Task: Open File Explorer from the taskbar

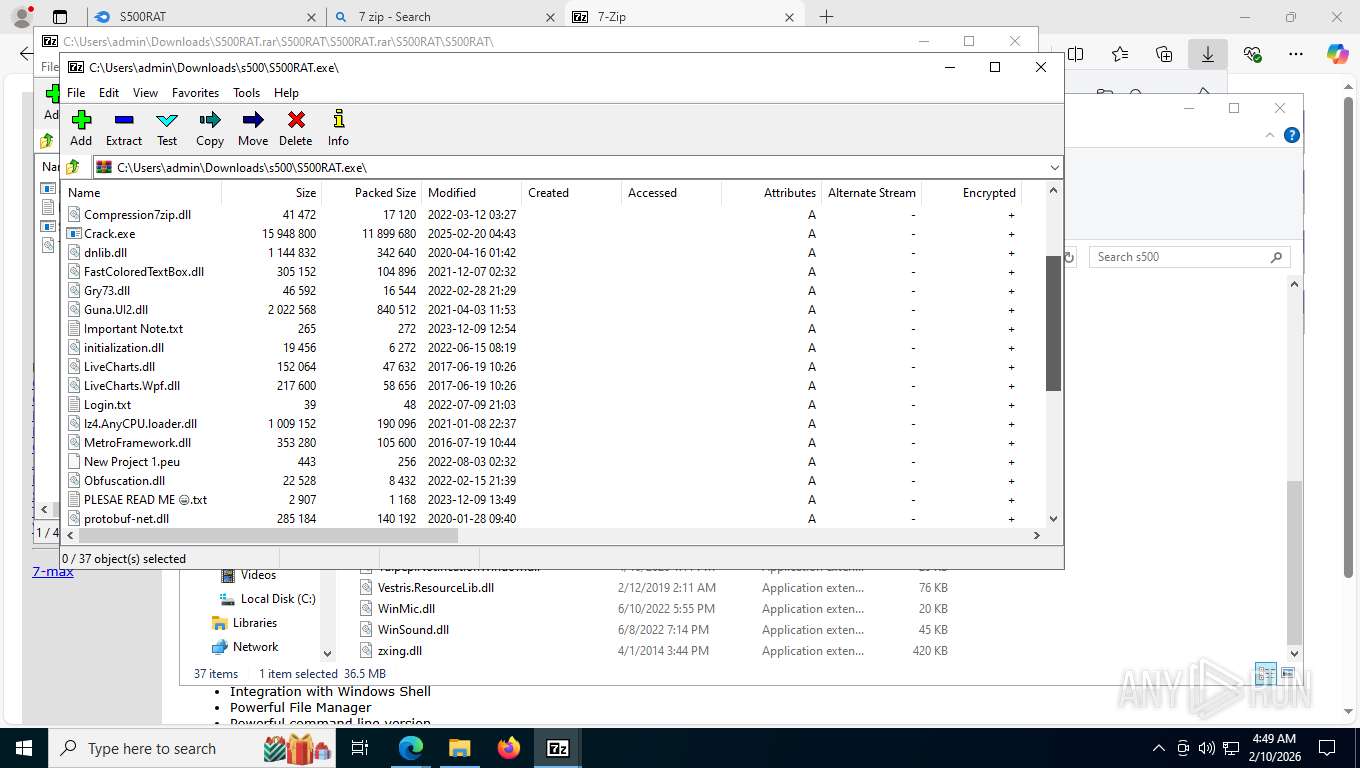Action: (459, 748)
